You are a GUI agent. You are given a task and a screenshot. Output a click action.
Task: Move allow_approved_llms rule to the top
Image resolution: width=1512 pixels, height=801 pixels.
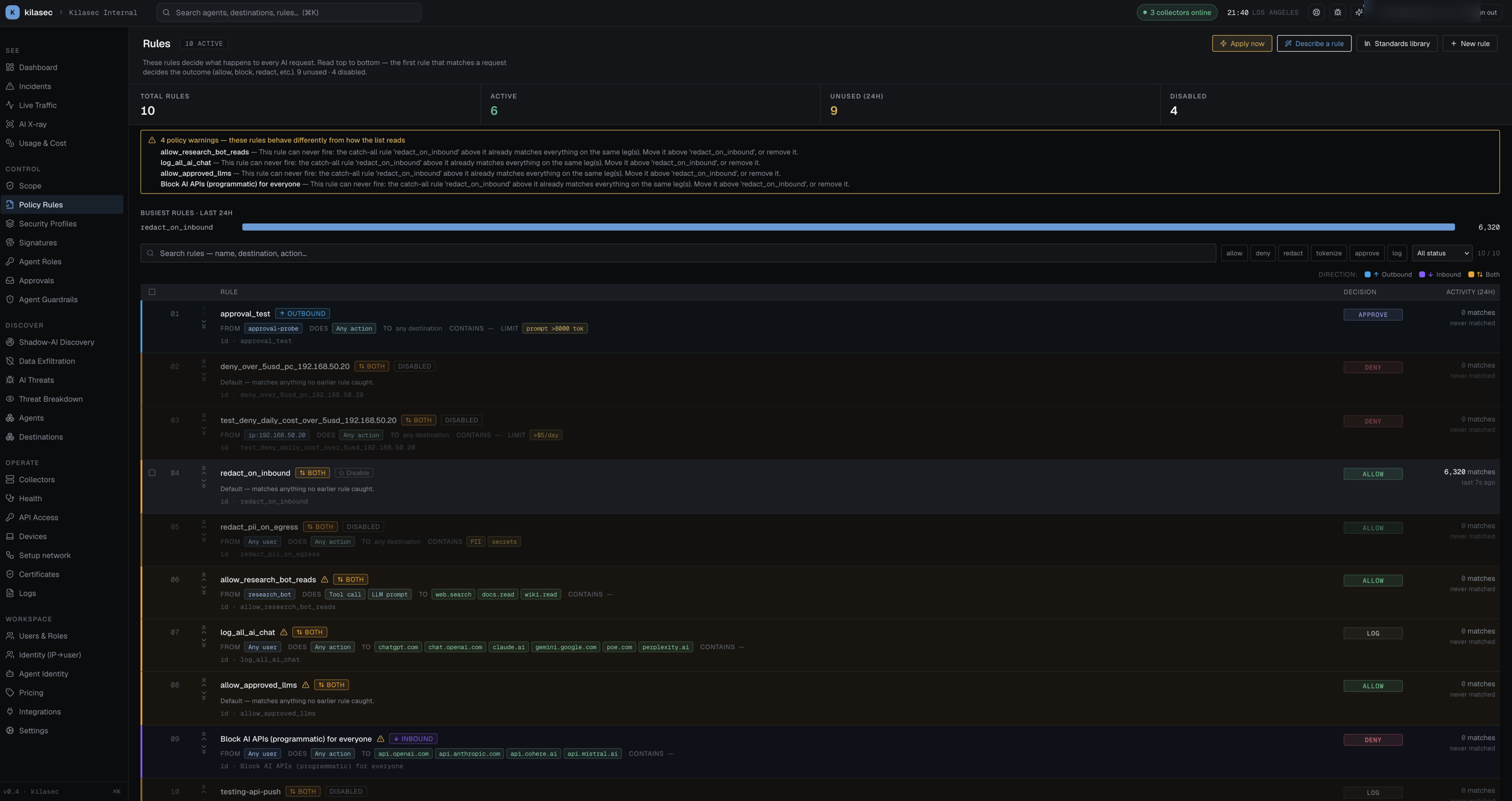point(203,680)
